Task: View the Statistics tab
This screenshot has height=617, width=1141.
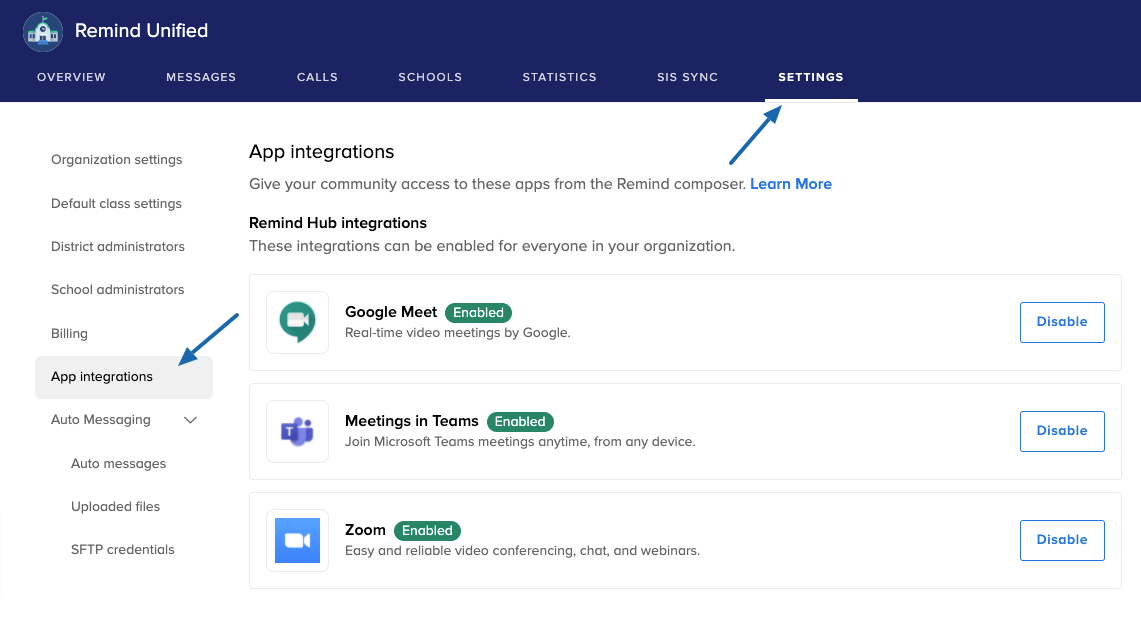Action: coord(559,77)
